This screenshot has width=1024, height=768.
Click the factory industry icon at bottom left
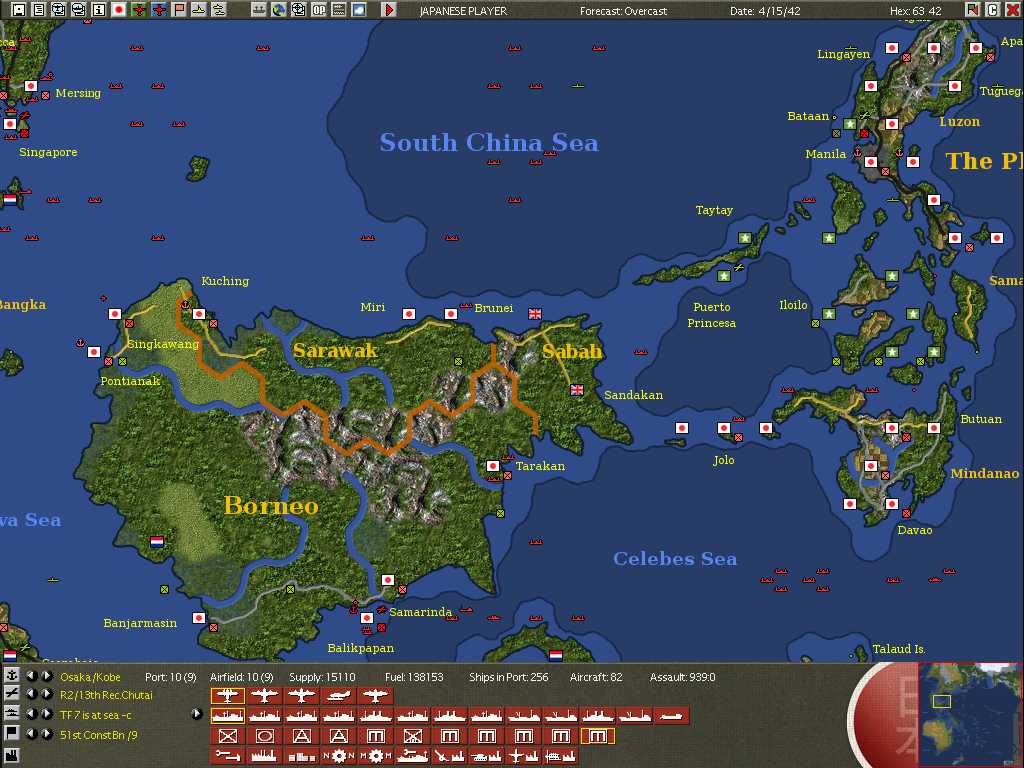[11, 757]
